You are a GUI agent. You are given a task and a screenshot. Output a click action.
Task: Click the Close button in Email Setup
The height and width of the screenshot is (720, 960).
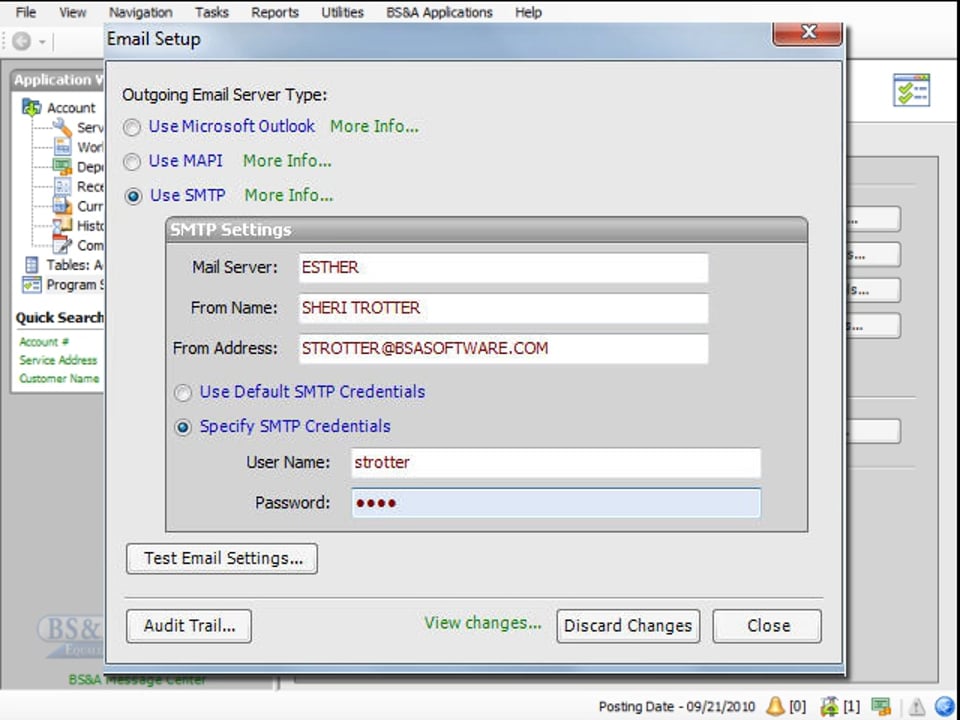click(x=767, y=626)
